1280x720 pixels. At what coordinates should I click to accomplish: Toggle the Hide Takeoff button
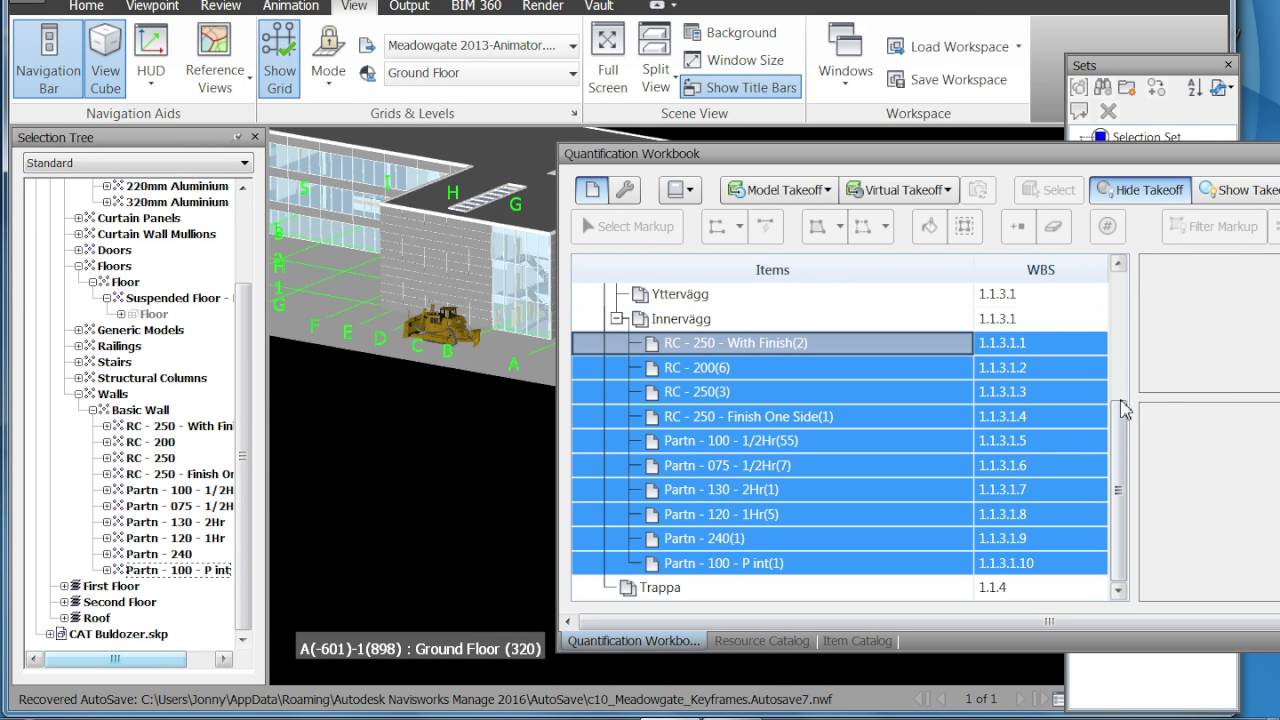(x=1138, y=190)
